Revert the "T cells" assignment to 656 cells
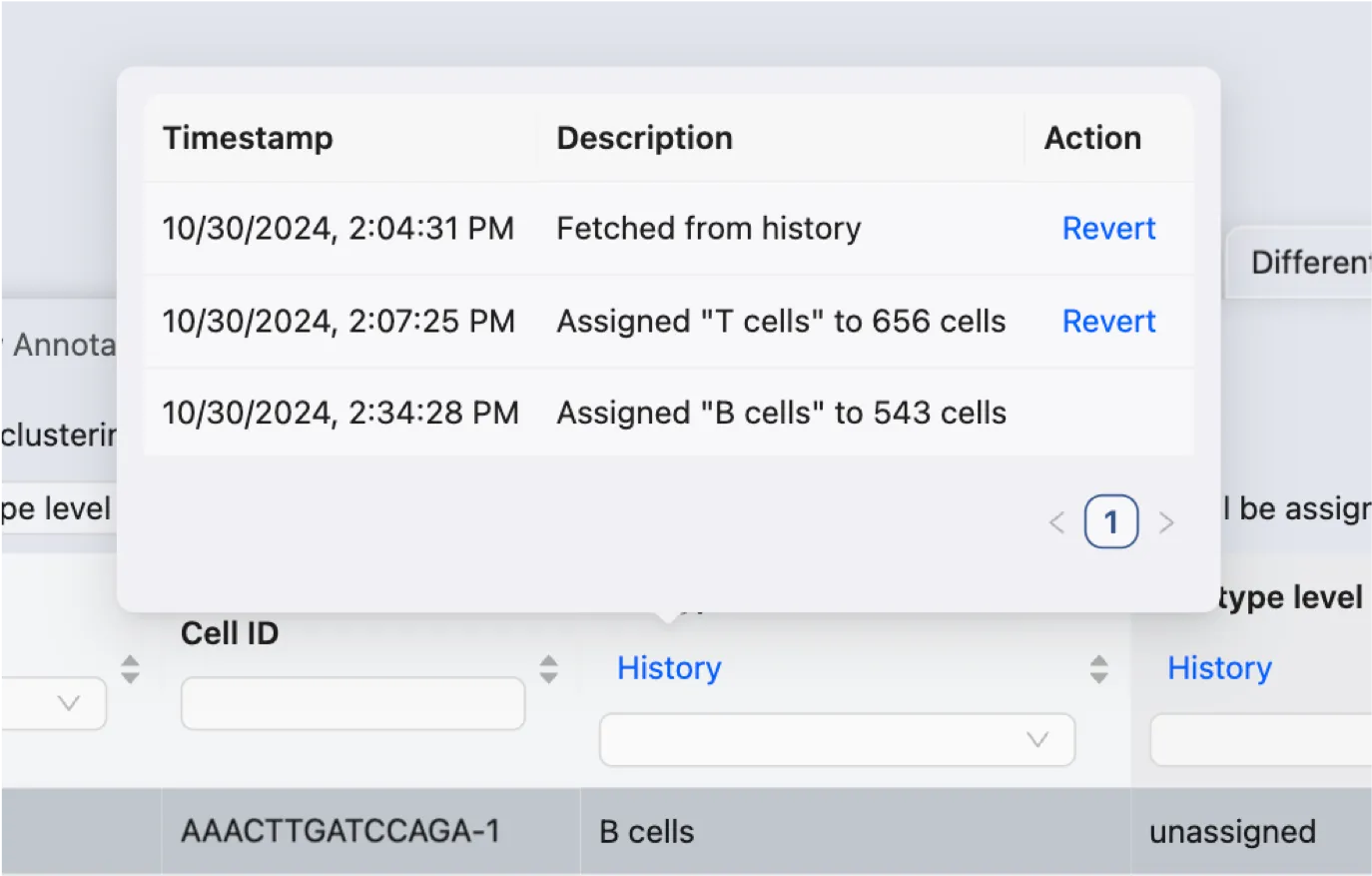The width and height of the screenshot is (1372, 876). (1108, 322)
